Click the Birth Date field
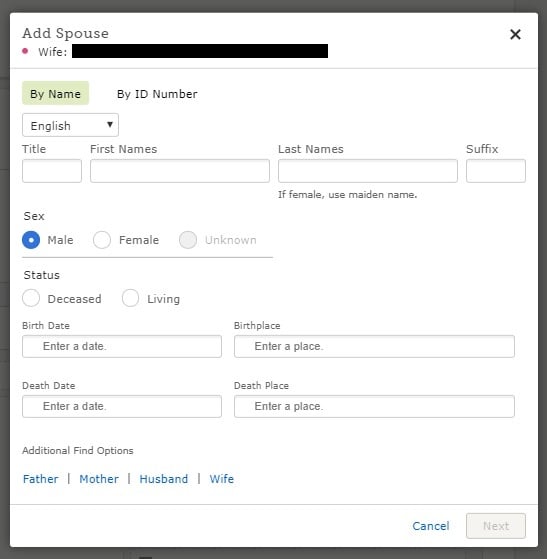 coord(122,346)
